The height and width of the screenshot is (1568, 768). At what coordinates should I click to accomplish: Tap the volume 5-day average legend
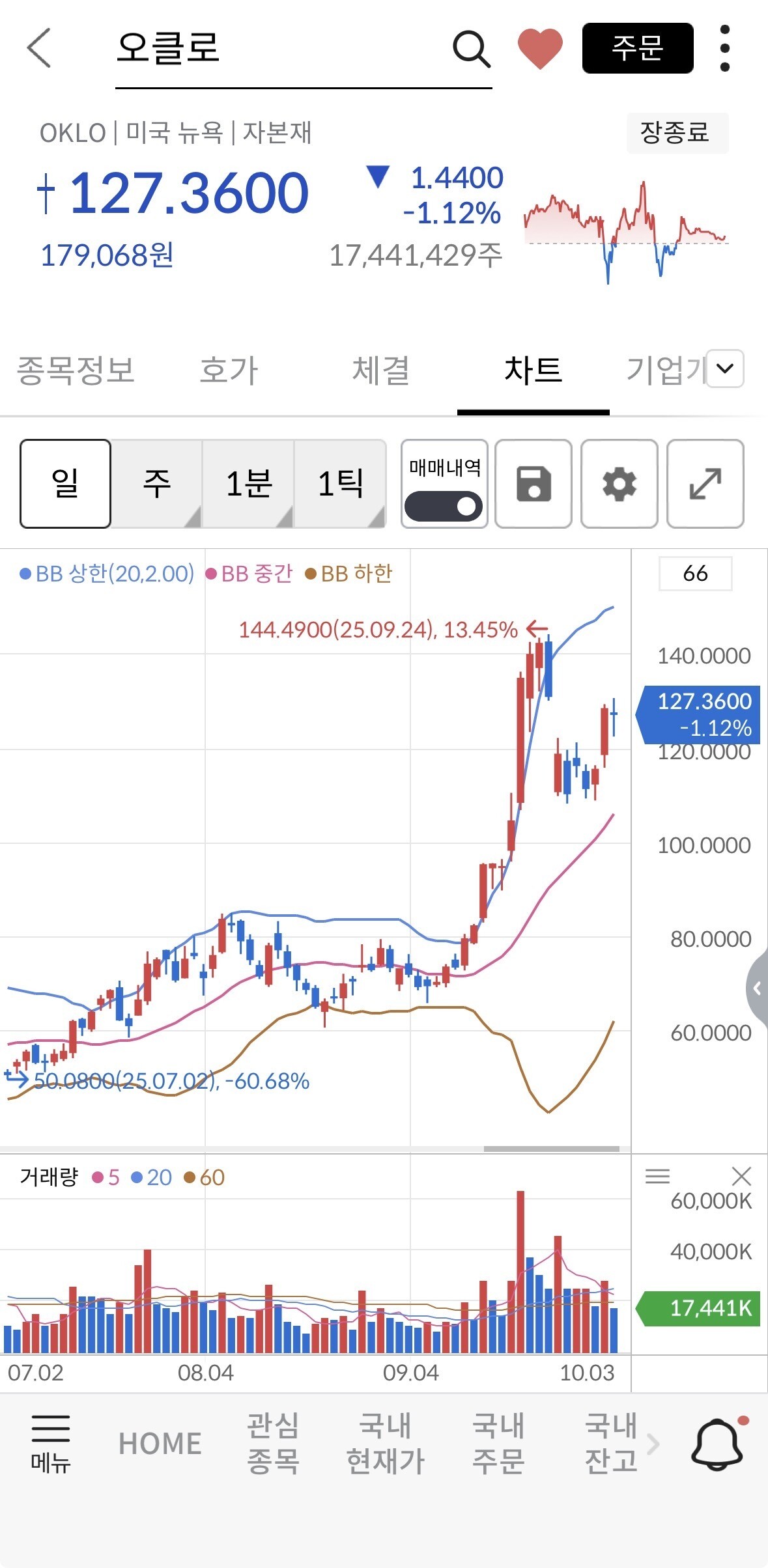tap(106, 1177)
